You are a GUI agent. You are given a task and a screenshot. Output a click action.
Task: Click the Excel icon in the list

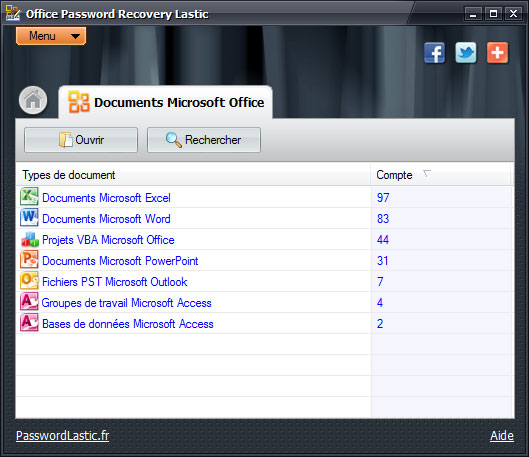coord(29,197)
